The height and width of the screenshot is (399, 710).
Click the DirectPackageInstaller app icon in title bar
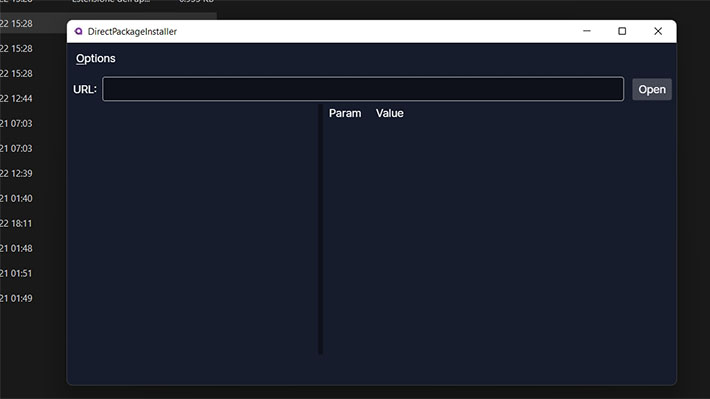tap(78, 31)
